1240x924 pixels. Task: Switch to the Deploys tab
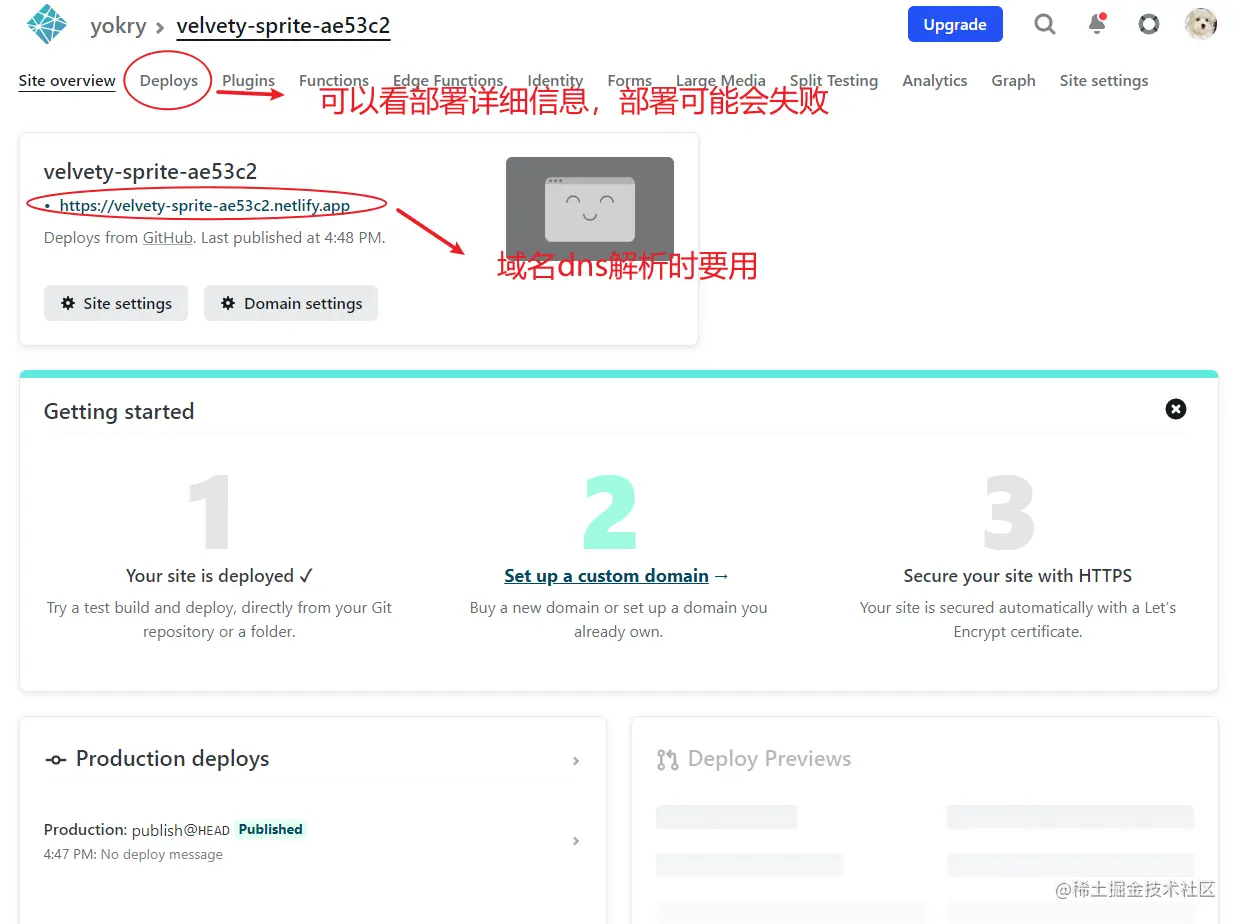[x=169, y=81]
